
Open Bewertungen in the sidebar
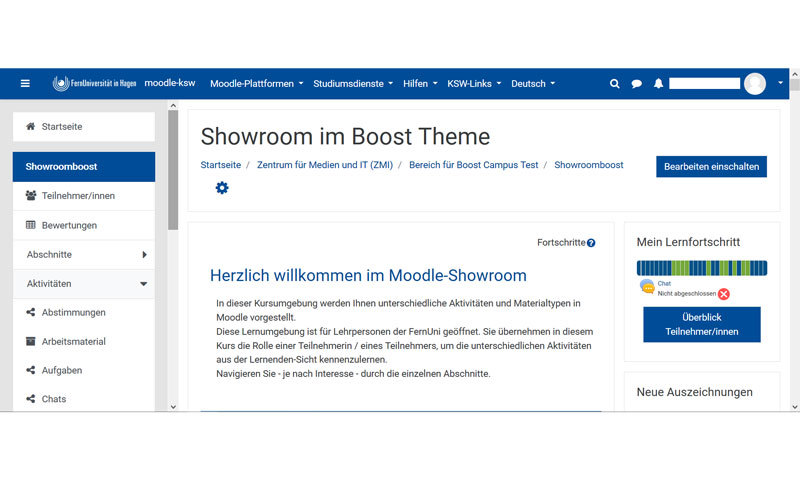point(84,225)
